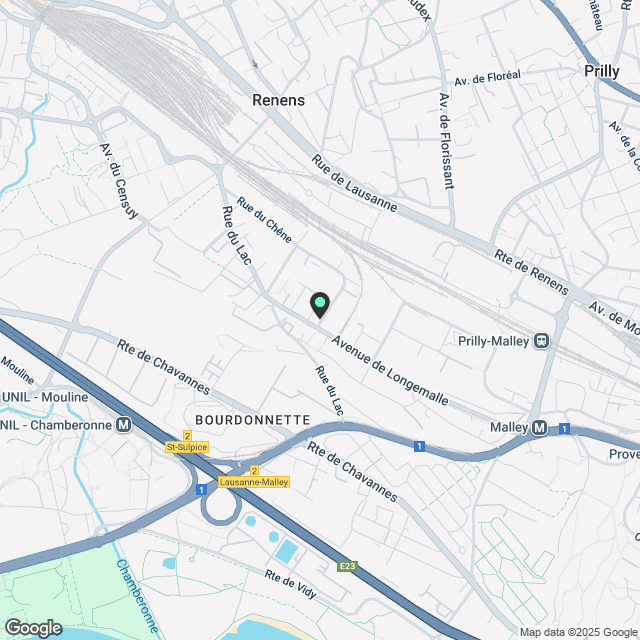Click the Google logo
Image resolution: width=640 pixels, height=640 pixels.
pos(33,628)
